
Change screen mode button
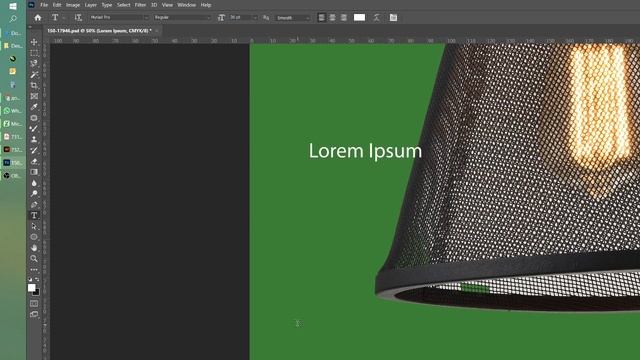34,314
